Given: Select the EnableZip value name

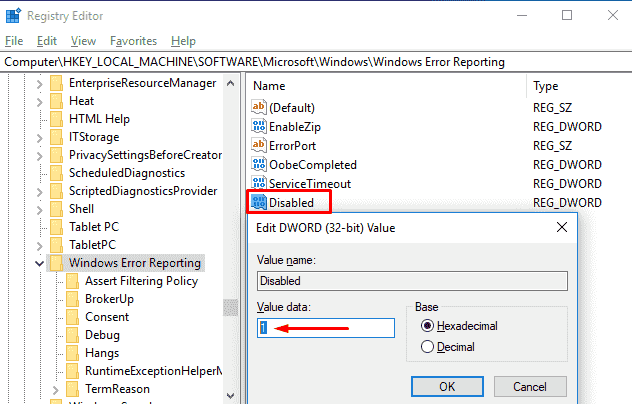Looking at the screenshot, I should pos(295,127).
